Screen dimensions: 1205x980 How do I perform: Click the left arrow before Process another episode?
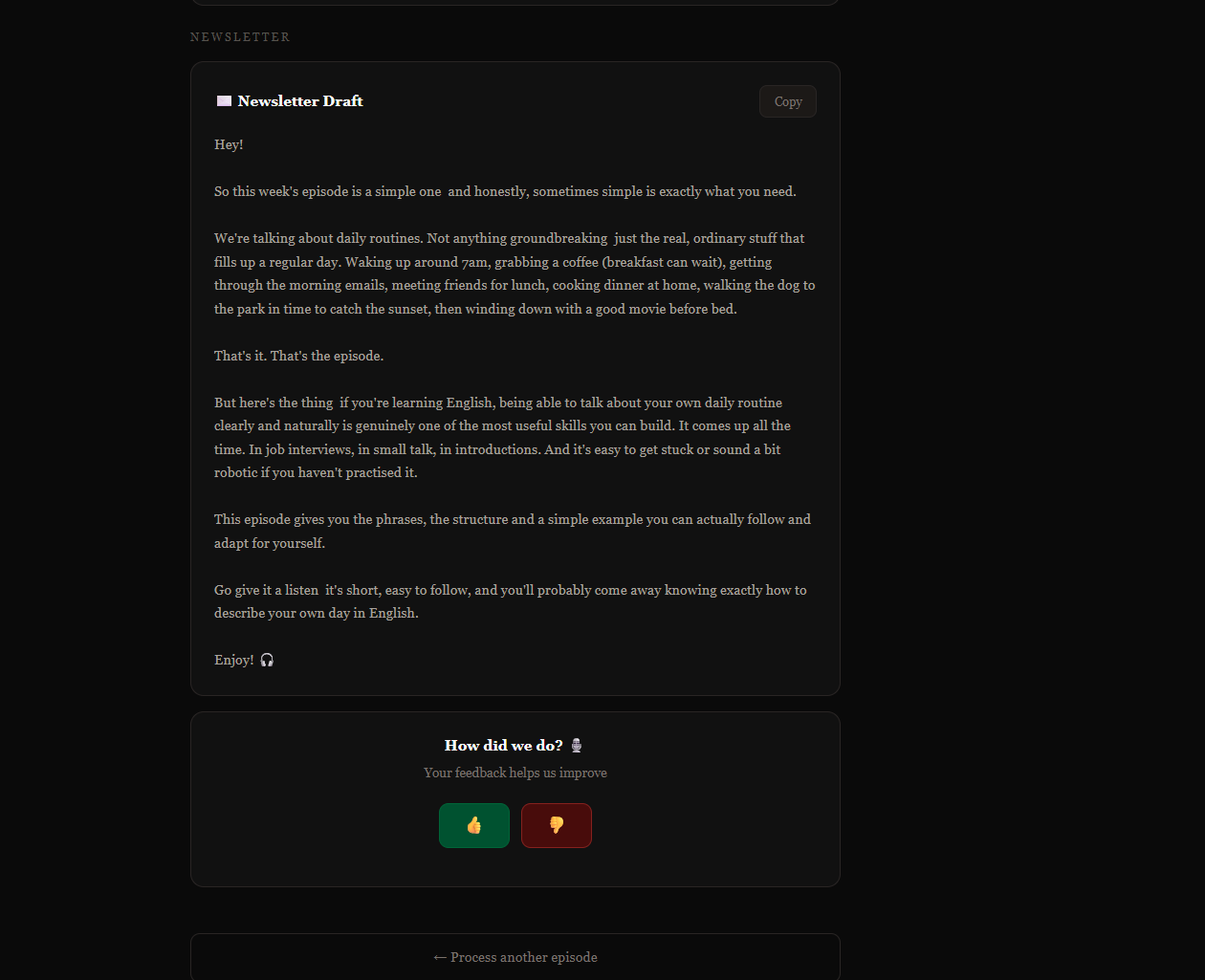tap(441, 956)
